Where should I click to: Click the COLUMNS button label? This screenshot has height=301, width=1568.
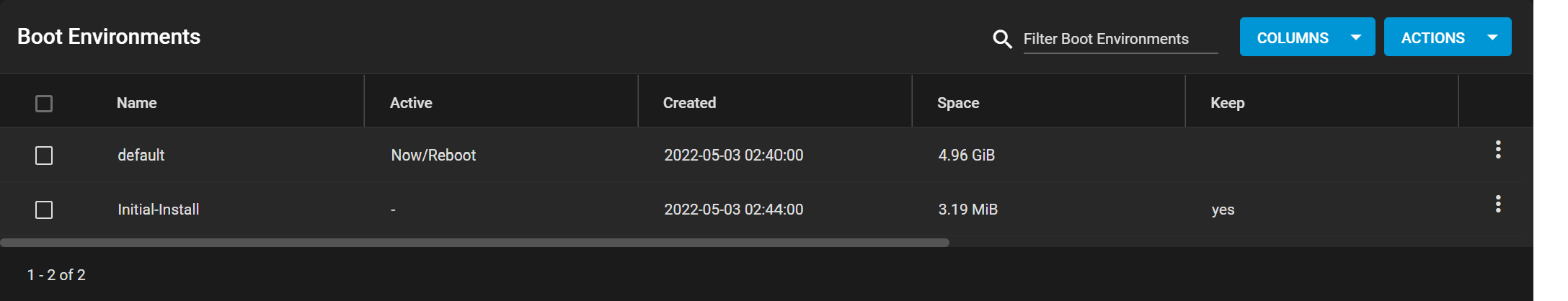[1293, 38]
